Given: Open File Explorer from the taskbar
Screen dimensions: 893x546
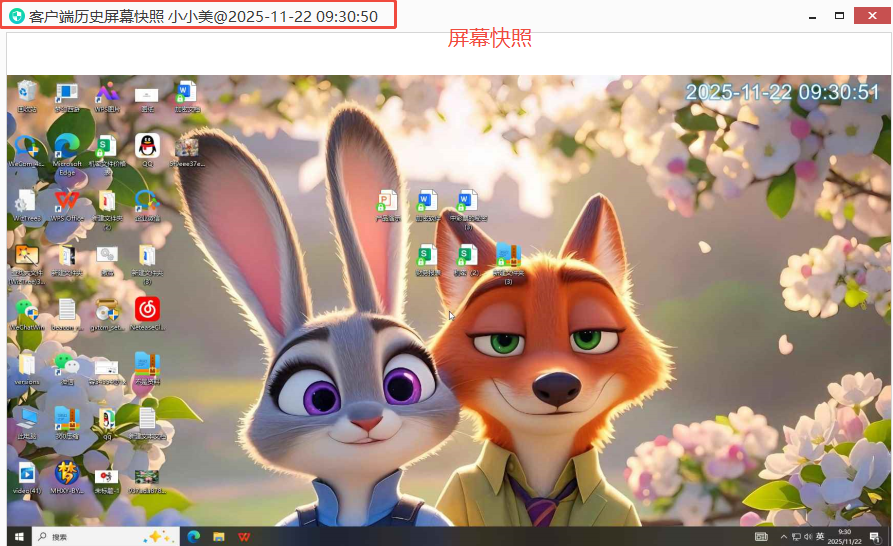Looking at the screenshot, I should (x=219, y=536).
